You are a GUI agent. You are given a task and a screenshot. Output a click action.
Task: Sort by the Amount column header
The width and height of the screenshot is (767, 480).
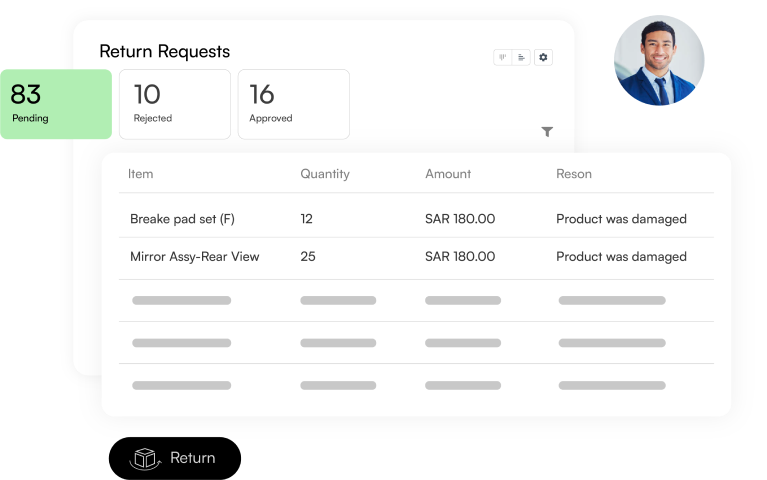pos(448,174)
